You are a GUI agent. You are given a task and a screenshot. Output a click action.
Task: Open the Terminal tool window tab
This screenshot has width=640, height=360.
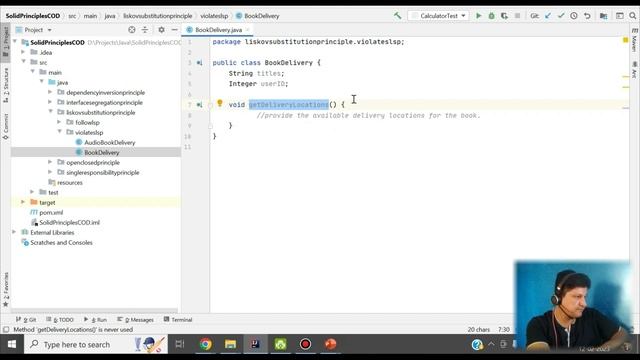tap(178, 320)
